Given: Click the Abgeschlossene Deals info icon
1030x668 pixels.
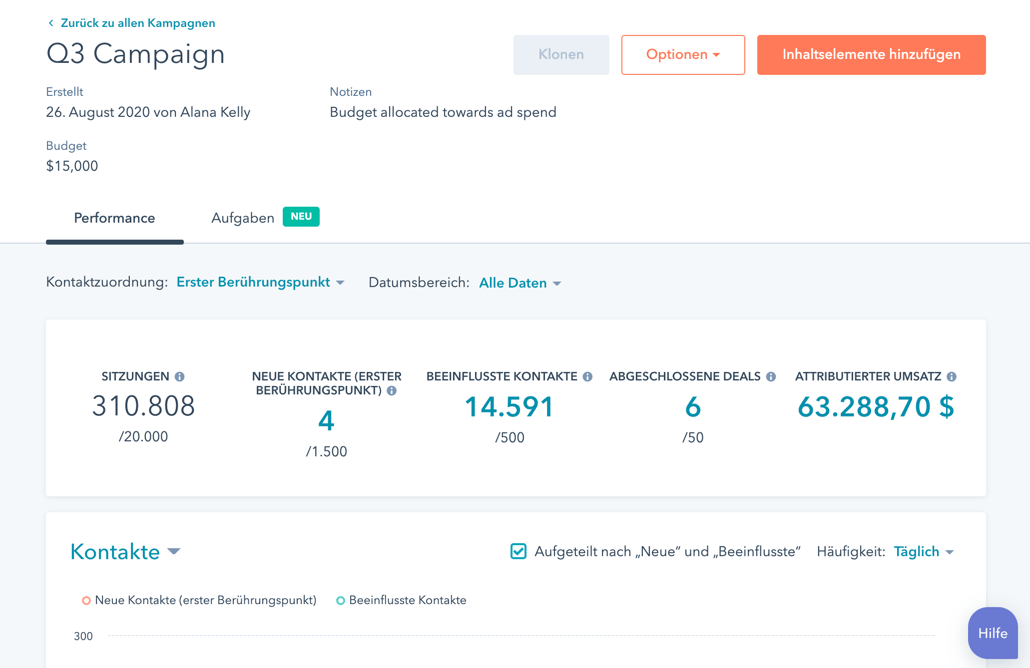Looking at the screenshot, I should pyautogui.click(x=769, y=376).
